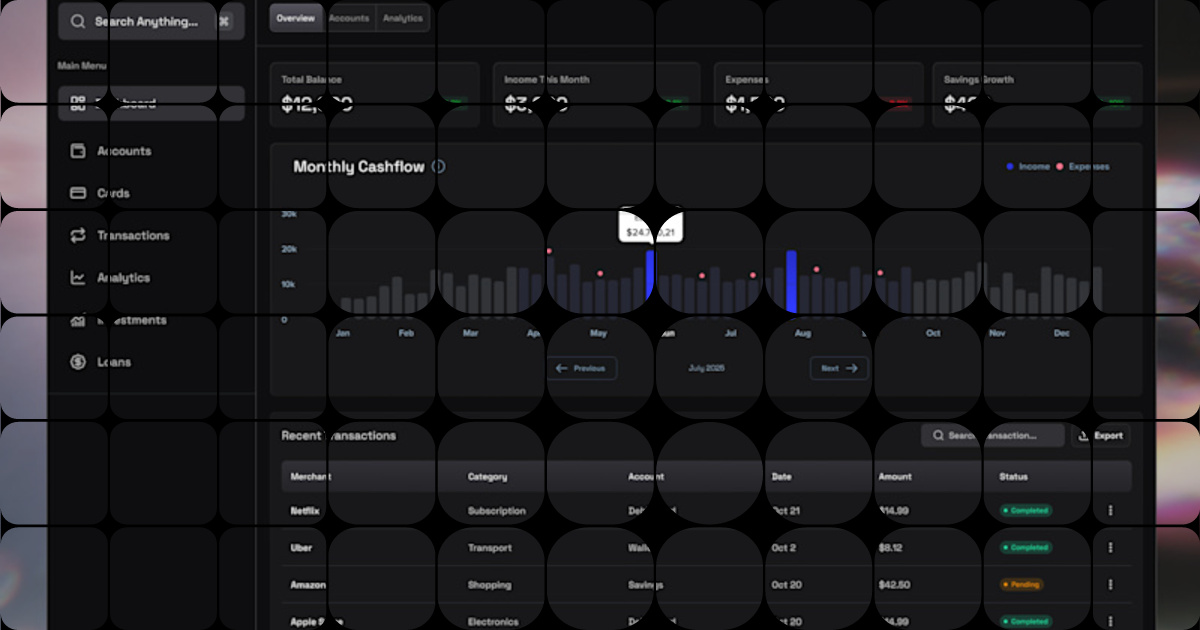Click the Completed status badge for Netflix

pyautogui.click(x=1025, y=510)
